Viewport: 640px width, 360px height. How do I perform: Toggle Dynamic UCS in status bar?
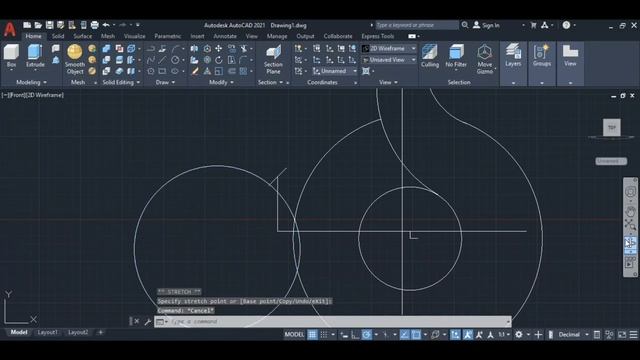456,335
